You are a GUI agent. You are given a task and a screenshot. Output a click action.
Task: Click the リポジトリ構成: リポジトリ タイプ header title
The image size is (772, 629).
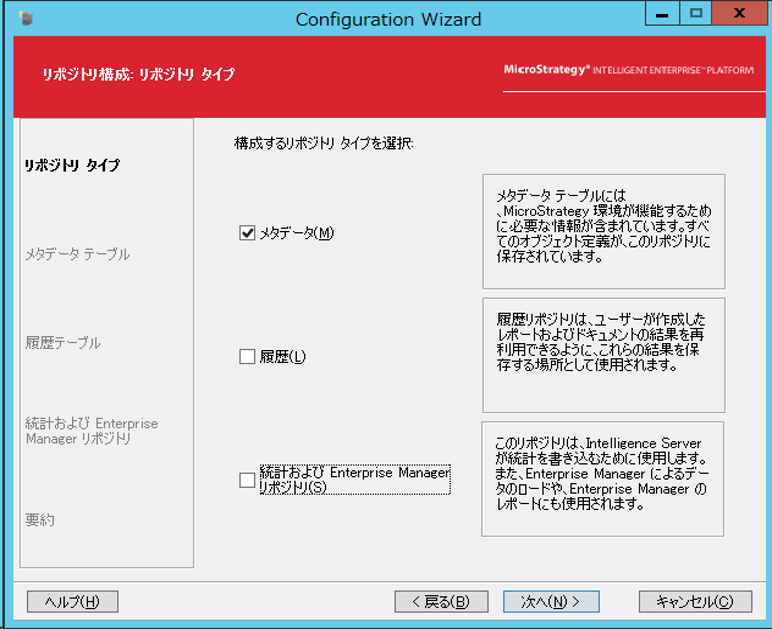click(x=138, y=74)
